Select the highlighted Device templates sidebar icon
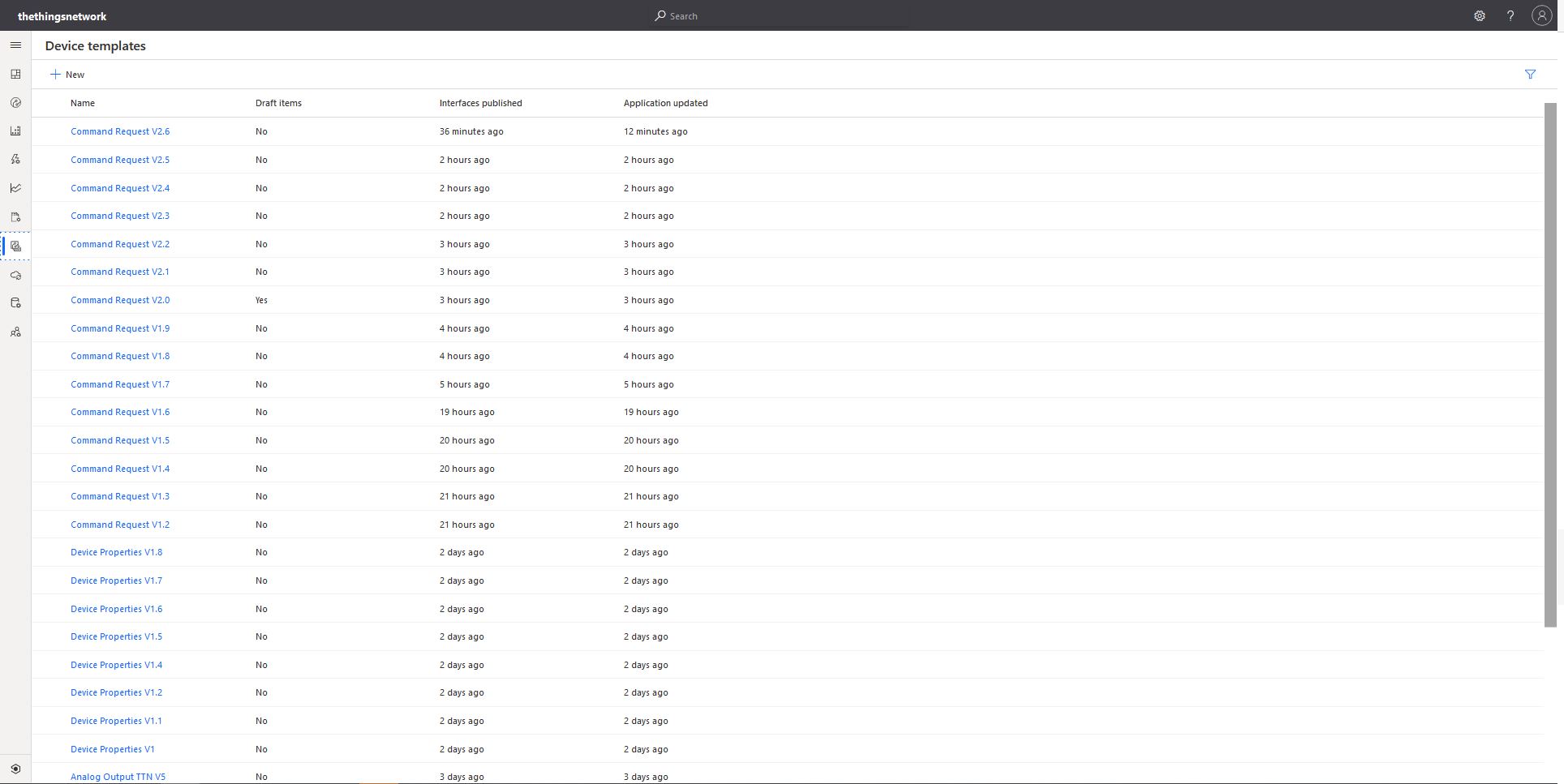Screen dimensions: 1564x784 pyautogui.click(x=15, y=246)
